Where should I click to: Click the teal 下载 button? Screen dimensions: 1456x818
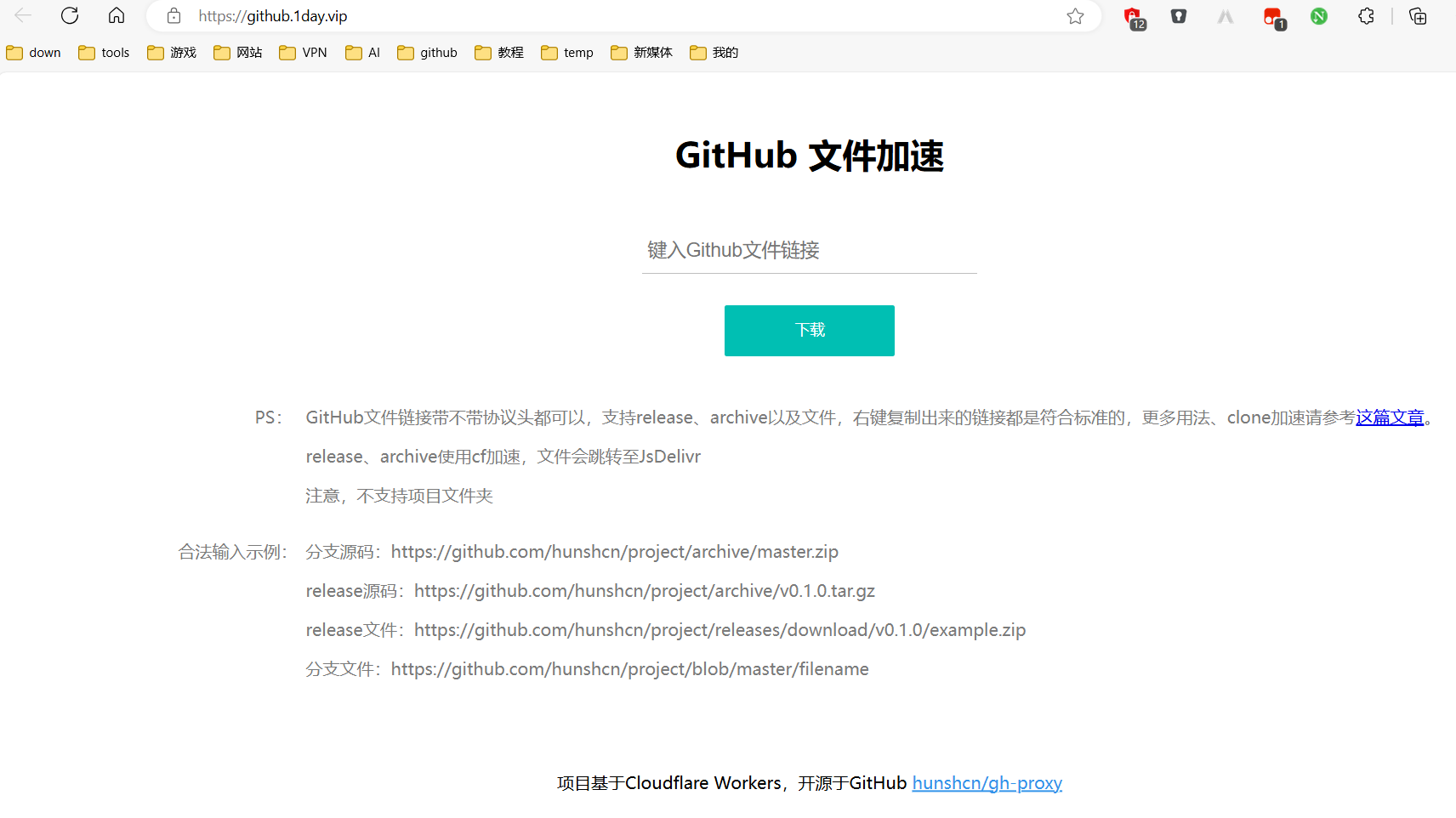click(x=810, y=331)
